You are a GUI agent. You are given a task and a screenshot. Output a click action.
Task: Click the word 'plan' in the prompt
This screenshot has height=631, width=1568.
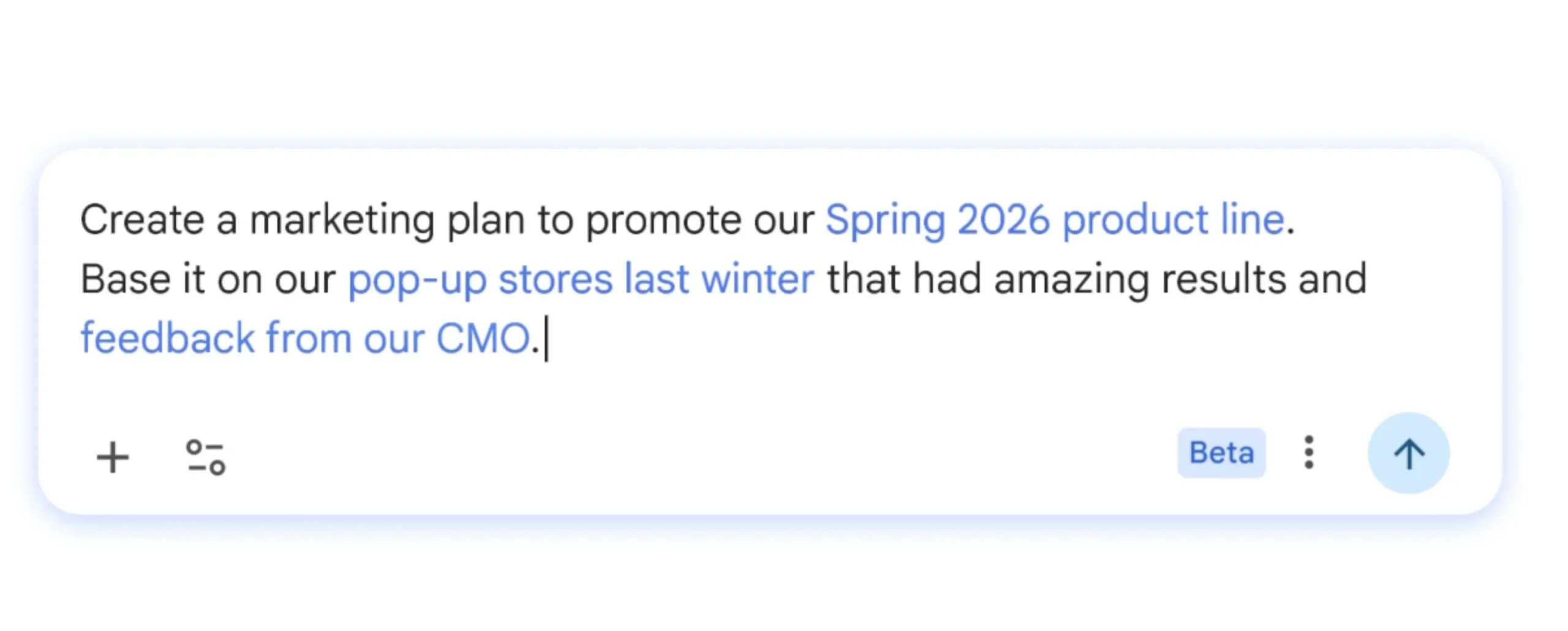click(485, 220)
